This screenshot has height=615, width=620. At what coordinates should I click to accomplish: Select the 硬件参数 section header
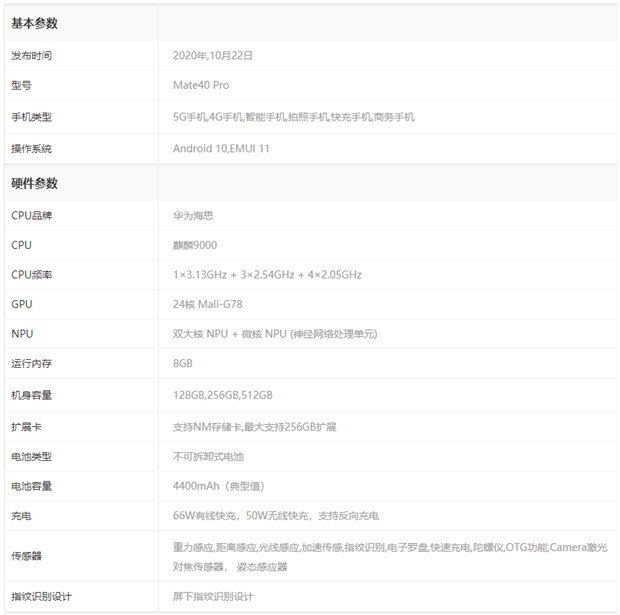tap(34, 184)
